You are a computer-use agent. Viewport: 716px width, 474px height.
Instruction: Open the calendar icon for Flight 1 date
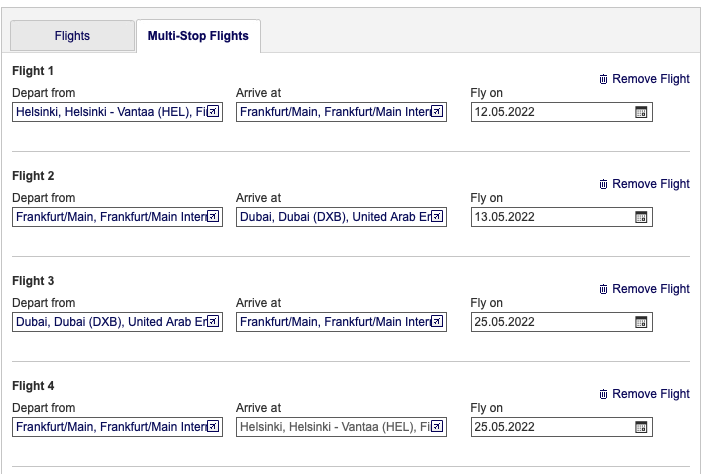click(x=642, y=112)
